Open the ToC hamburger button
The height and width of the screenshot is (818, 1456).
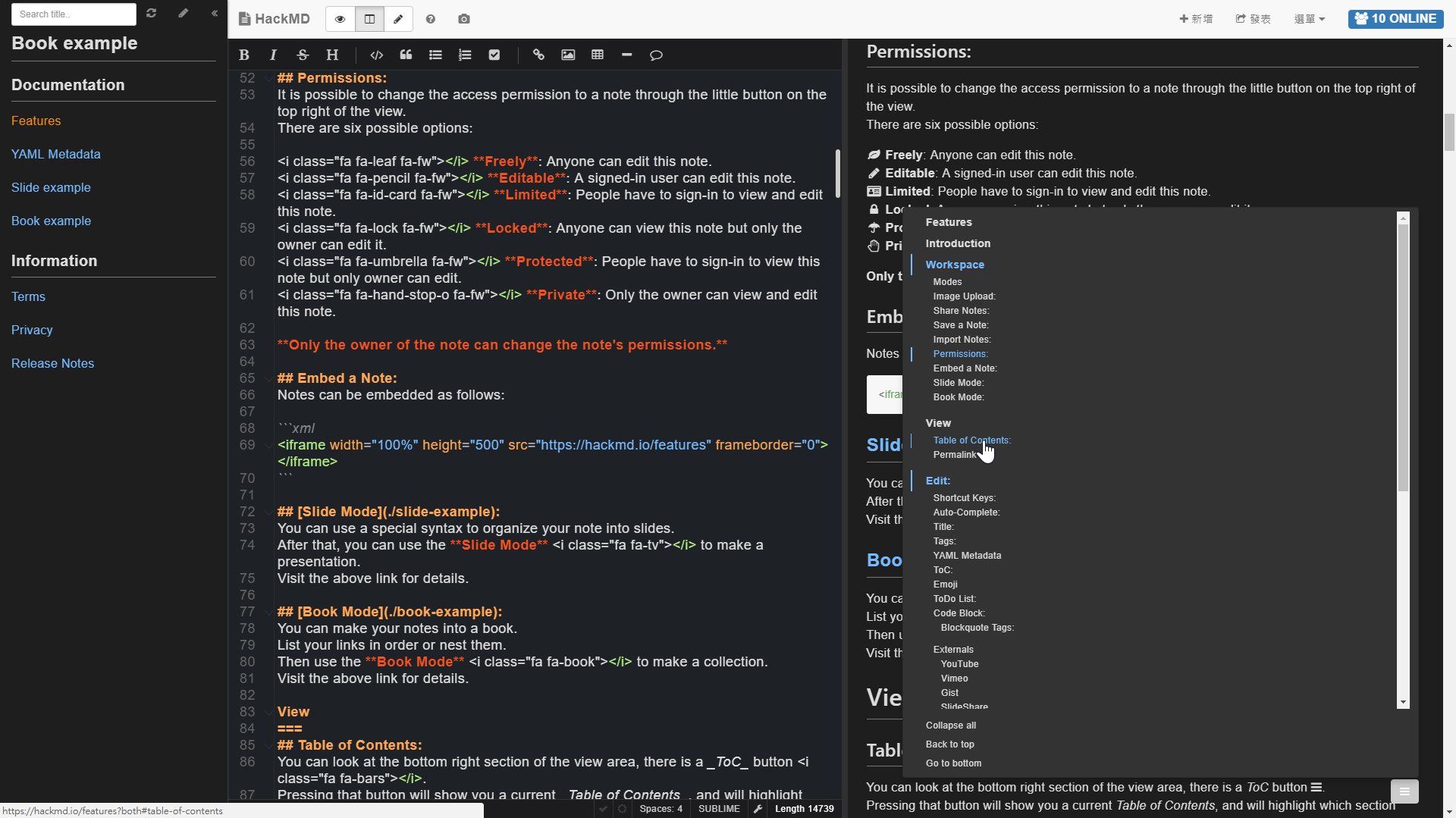tap(1404, 791)
